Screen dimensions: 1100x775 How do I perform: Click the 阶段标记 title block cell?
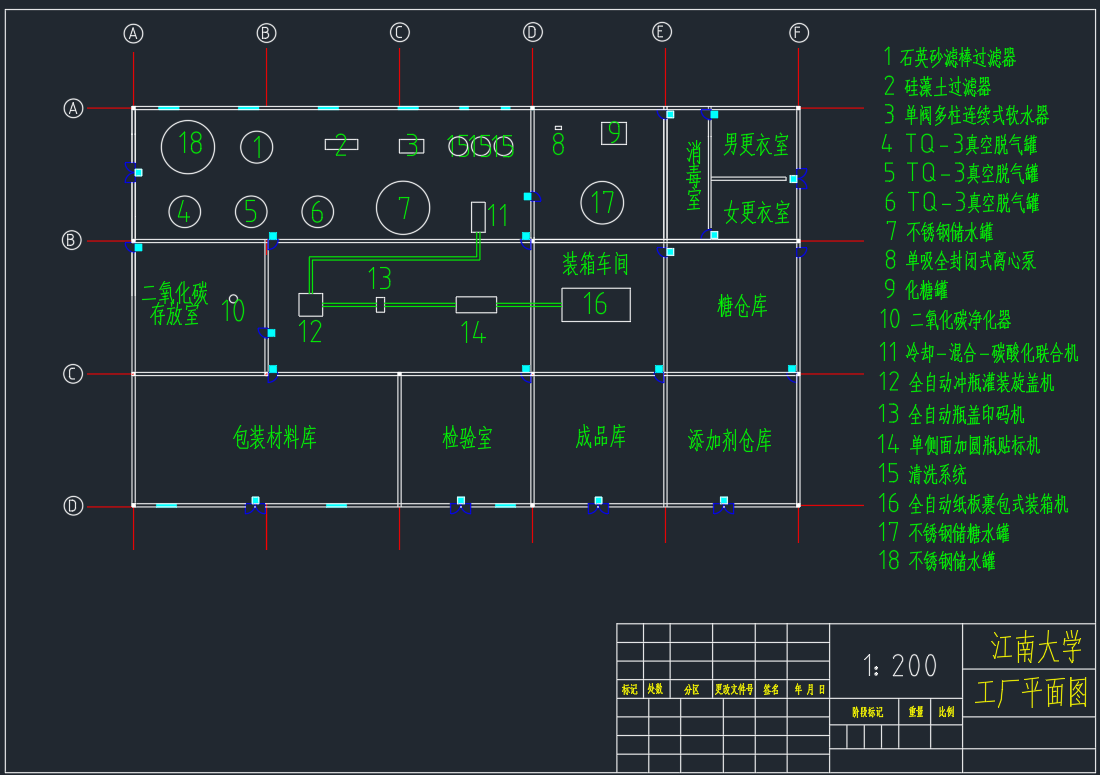[x=867, y=712]
